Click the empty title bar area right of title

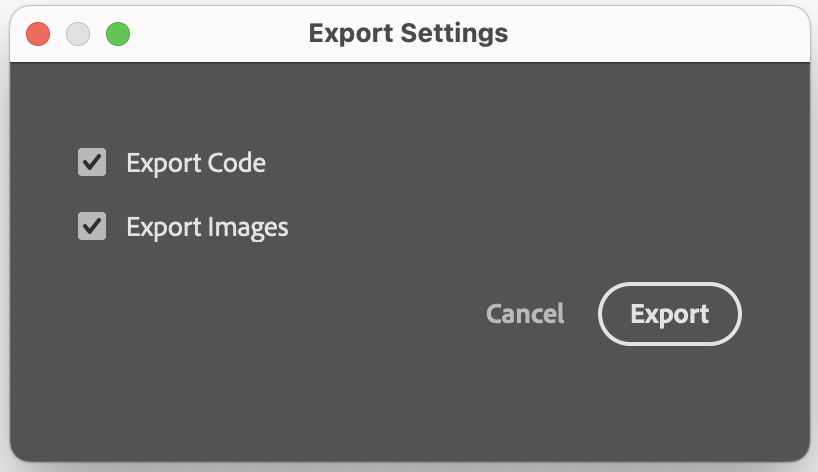[652, 34]
